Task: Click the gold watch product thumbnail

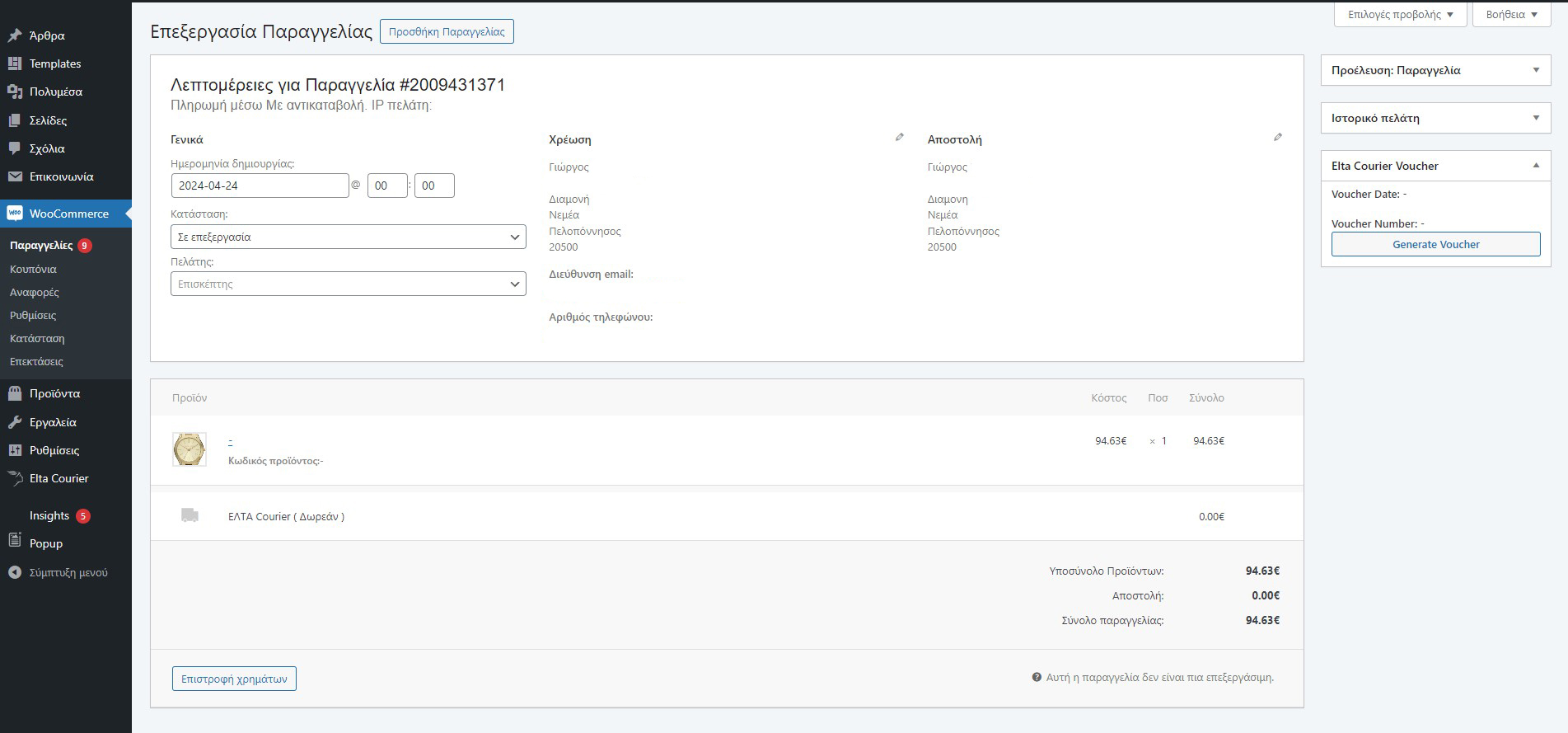Action: click(190, 449)
